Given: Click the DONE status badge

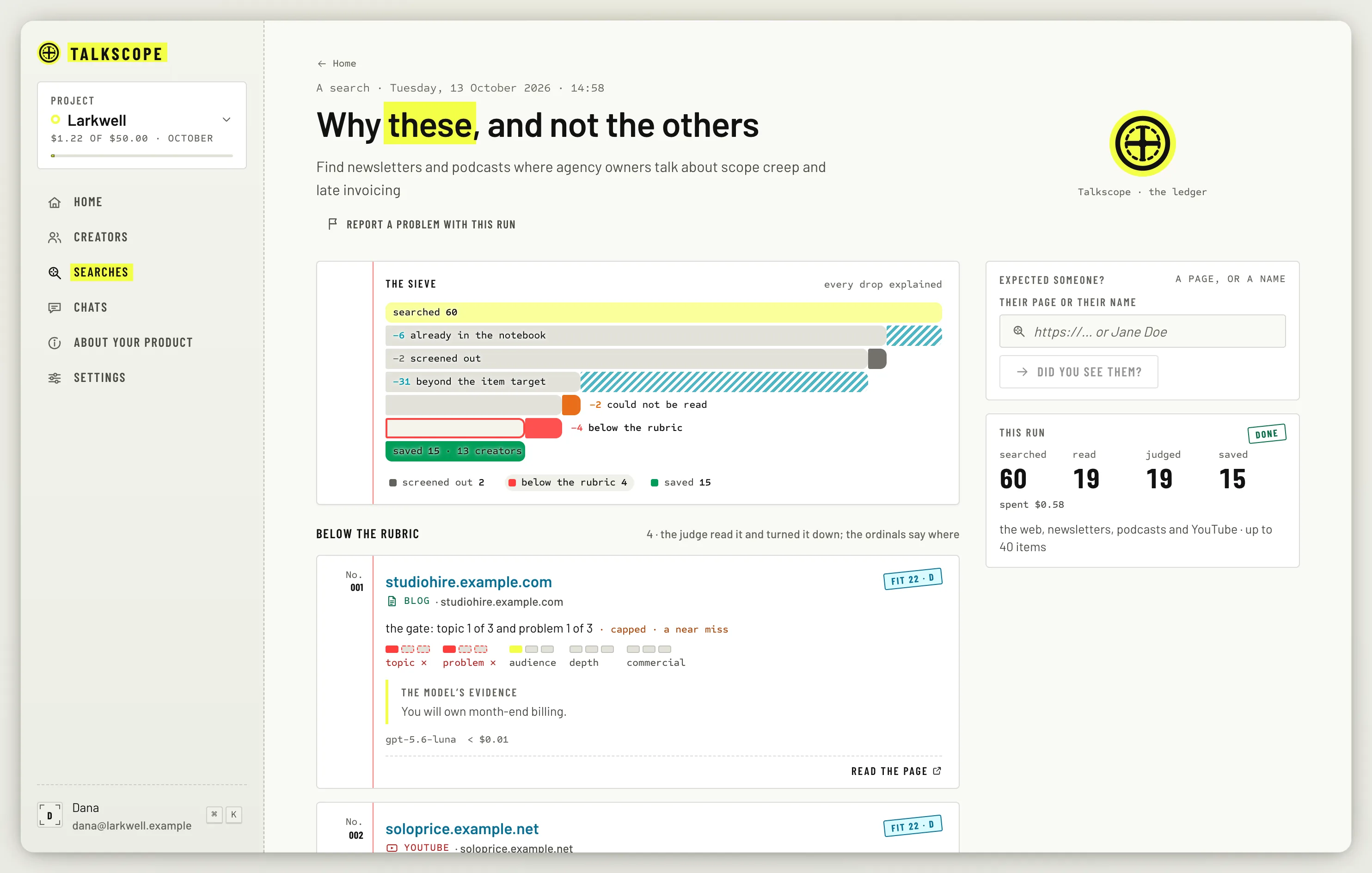Looking at the screenshot, I should coord(1266,434).
